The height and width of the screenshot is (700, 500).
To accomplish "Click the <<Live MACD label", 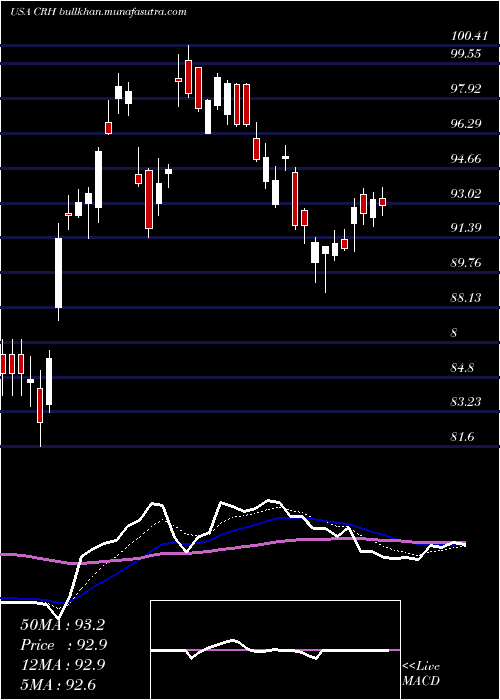I will click(x=421, y=673).
